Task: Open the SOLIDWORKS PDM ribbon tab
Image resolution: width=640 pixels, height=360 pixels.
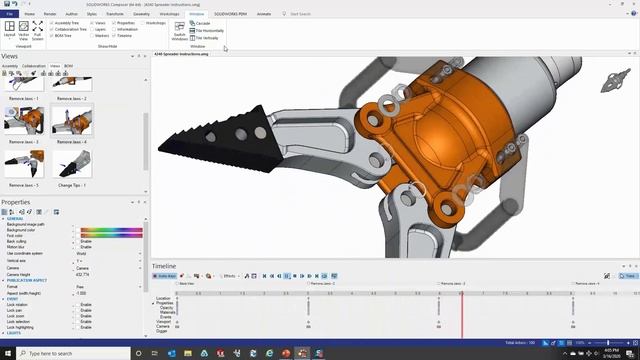Action: tap(231, 14)
